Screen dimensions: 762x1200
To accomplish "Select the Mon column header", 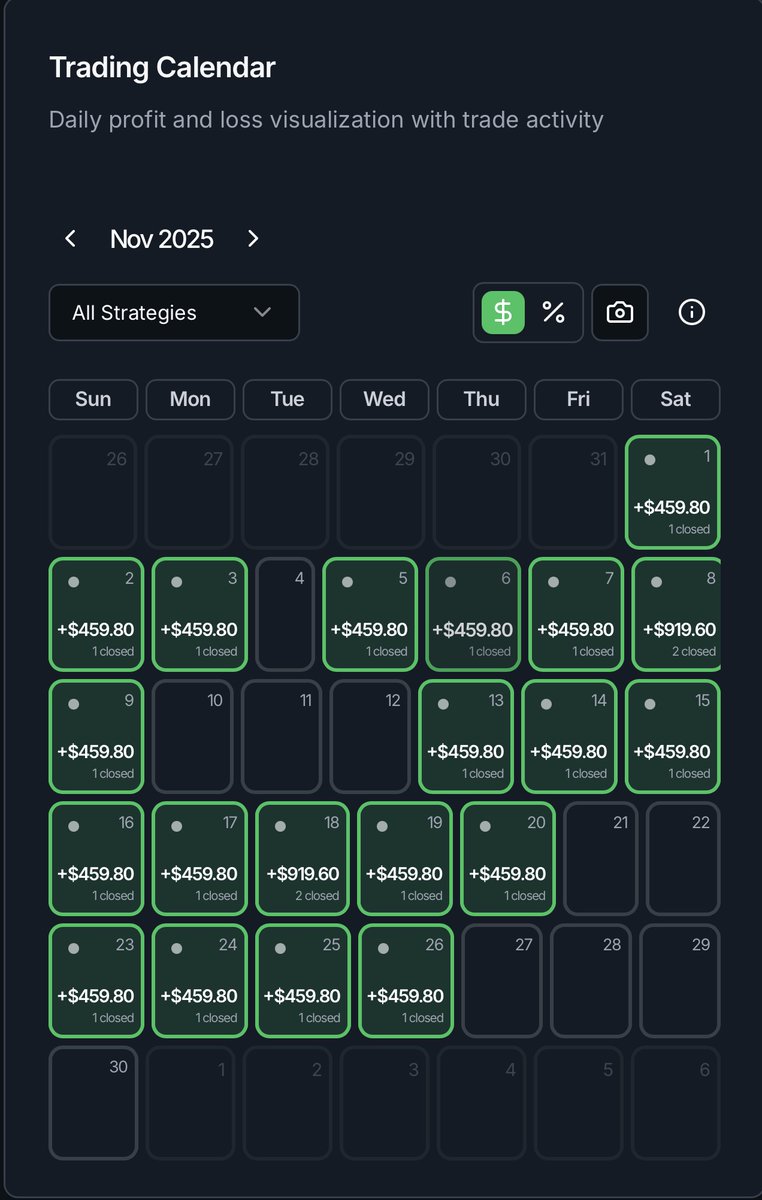I will (x=190, y=399).
